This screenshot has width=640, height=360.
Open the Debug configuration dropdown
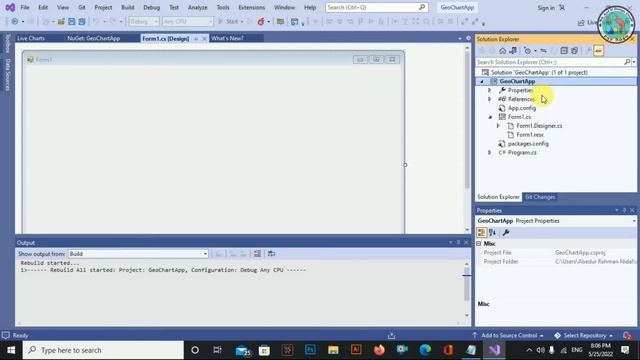[144, 21]
